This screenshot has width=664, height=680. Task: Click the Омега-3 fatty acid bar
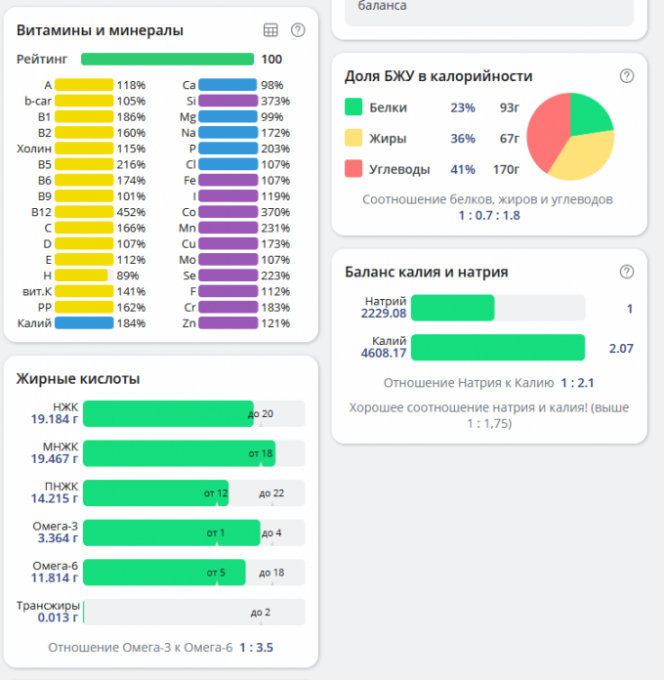[170, 532]
